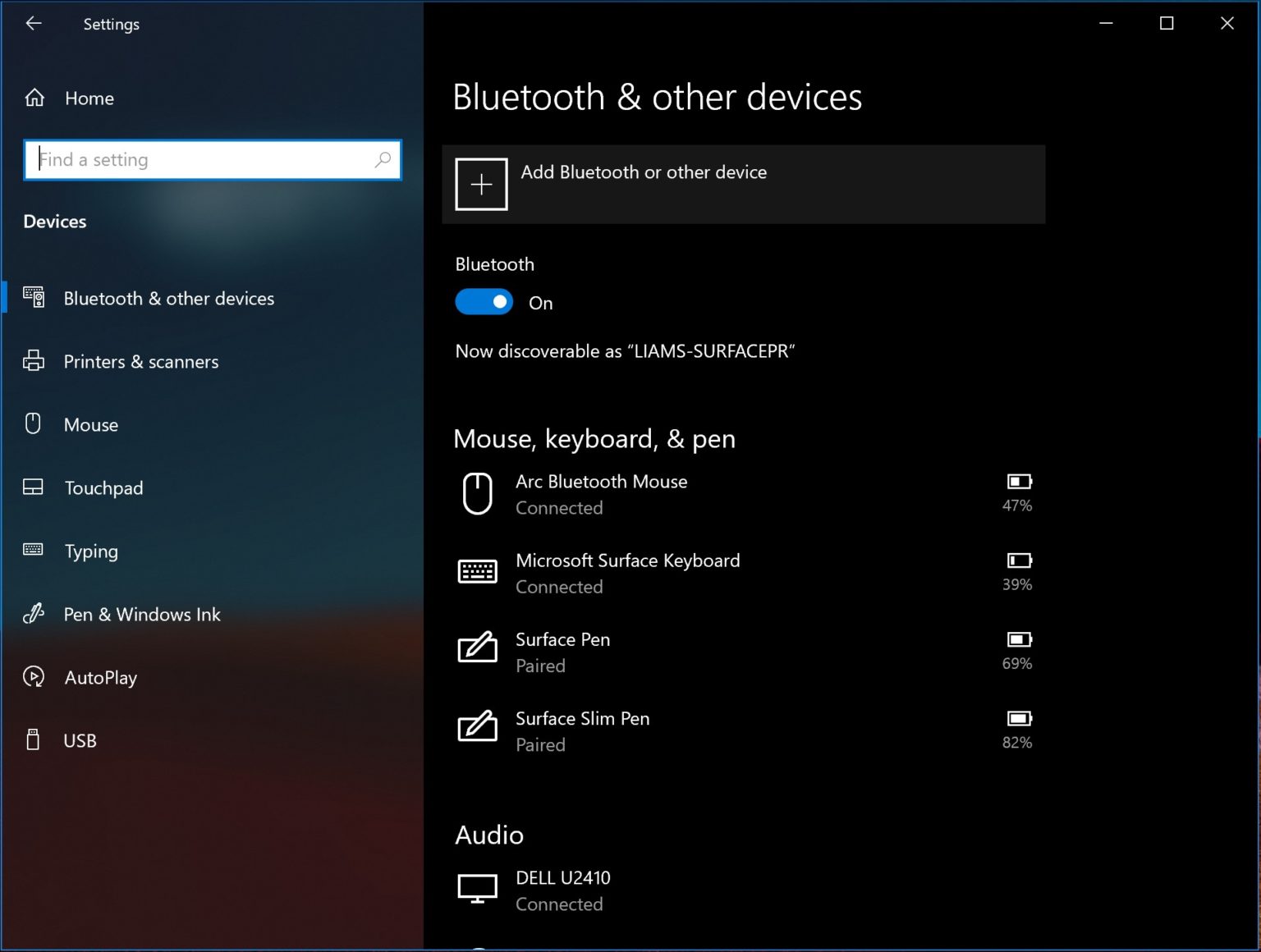The width and height of the screenshot is (1261, 952).
Task: Click the USB device icon
Action: click(x=34, y=740)
